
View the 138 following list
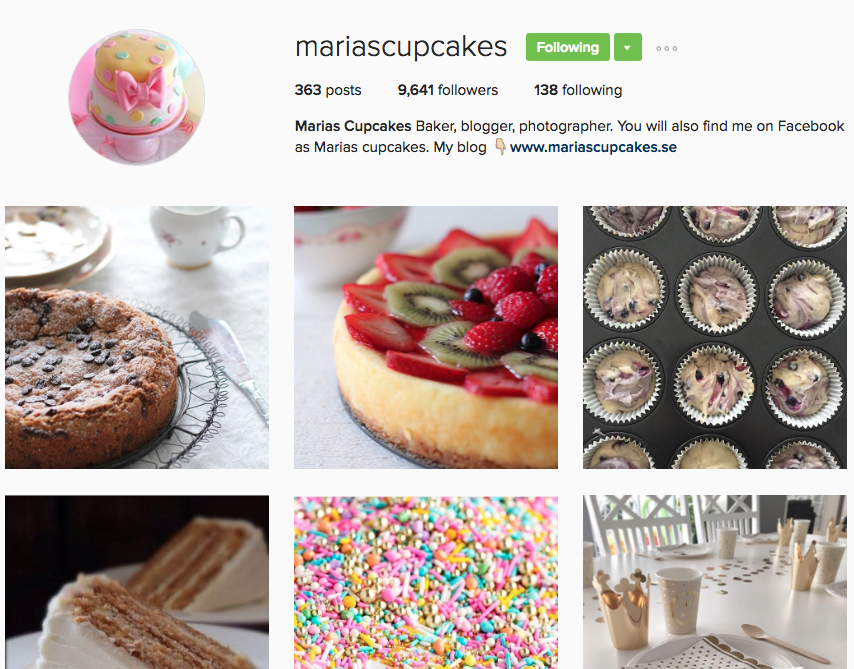(x=578, y=90)
